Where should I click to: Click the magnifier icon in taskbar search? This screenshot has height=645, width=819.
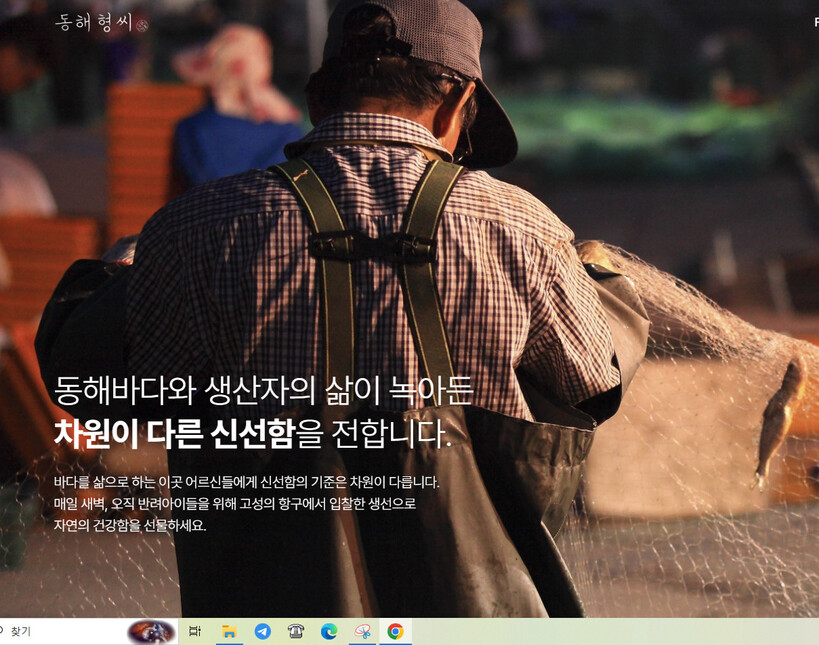point(3,632)
